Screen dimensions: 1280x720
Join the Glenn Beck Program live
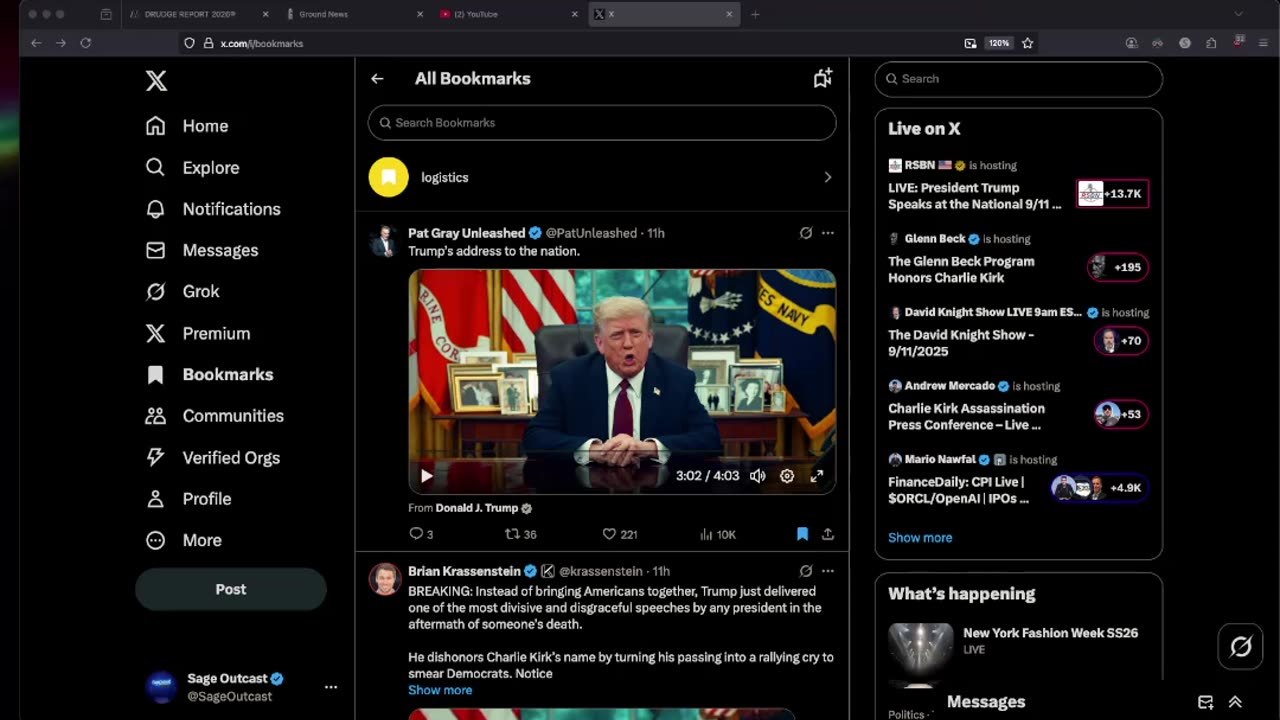1019,260
